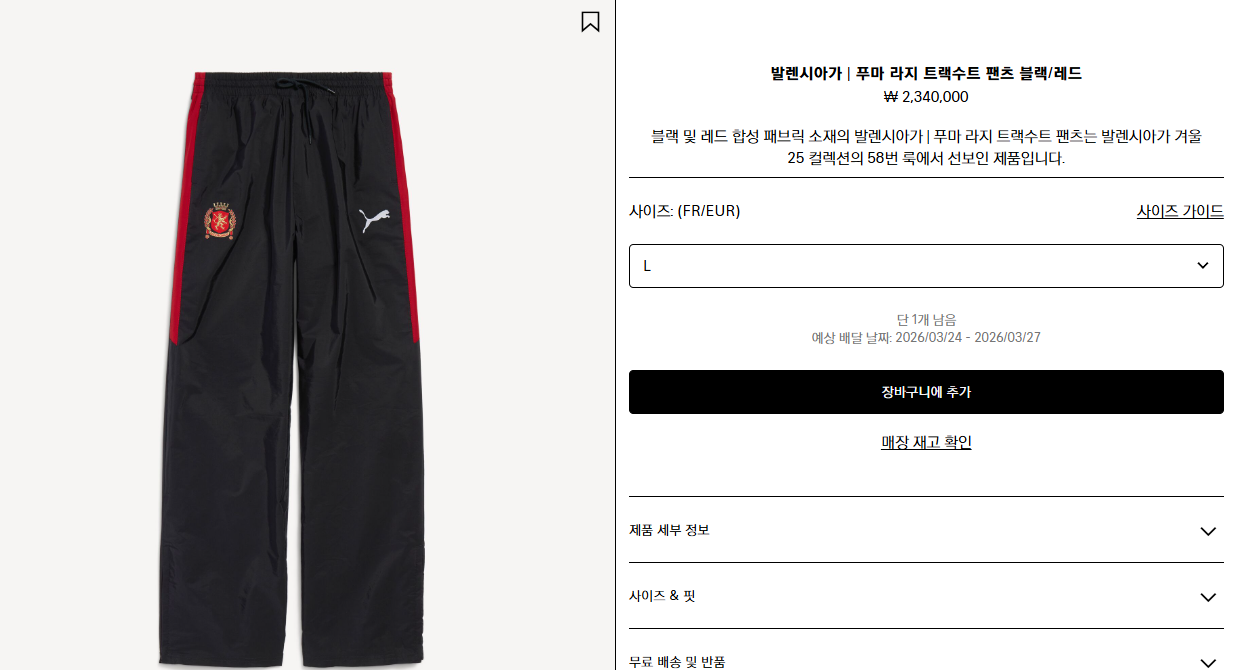
Task: Click the black track pants product image
Action: [x=290, y=370]
